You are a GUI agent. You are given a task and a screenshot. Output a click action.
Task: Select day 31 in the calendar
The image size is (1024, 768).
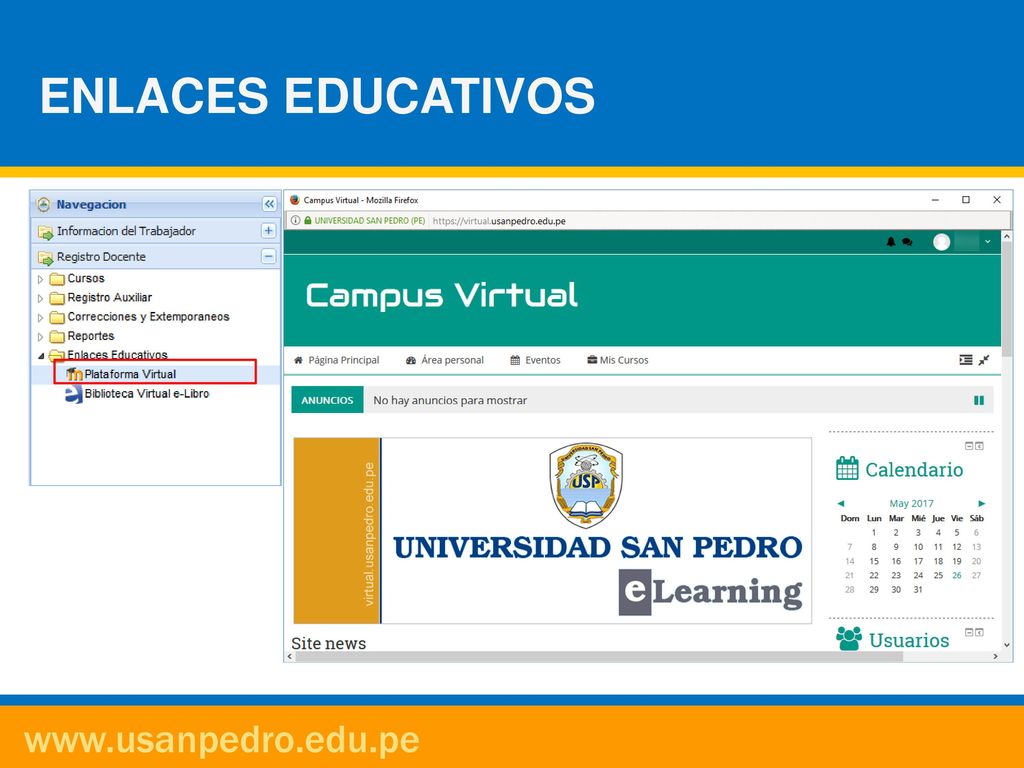[918, 590]
